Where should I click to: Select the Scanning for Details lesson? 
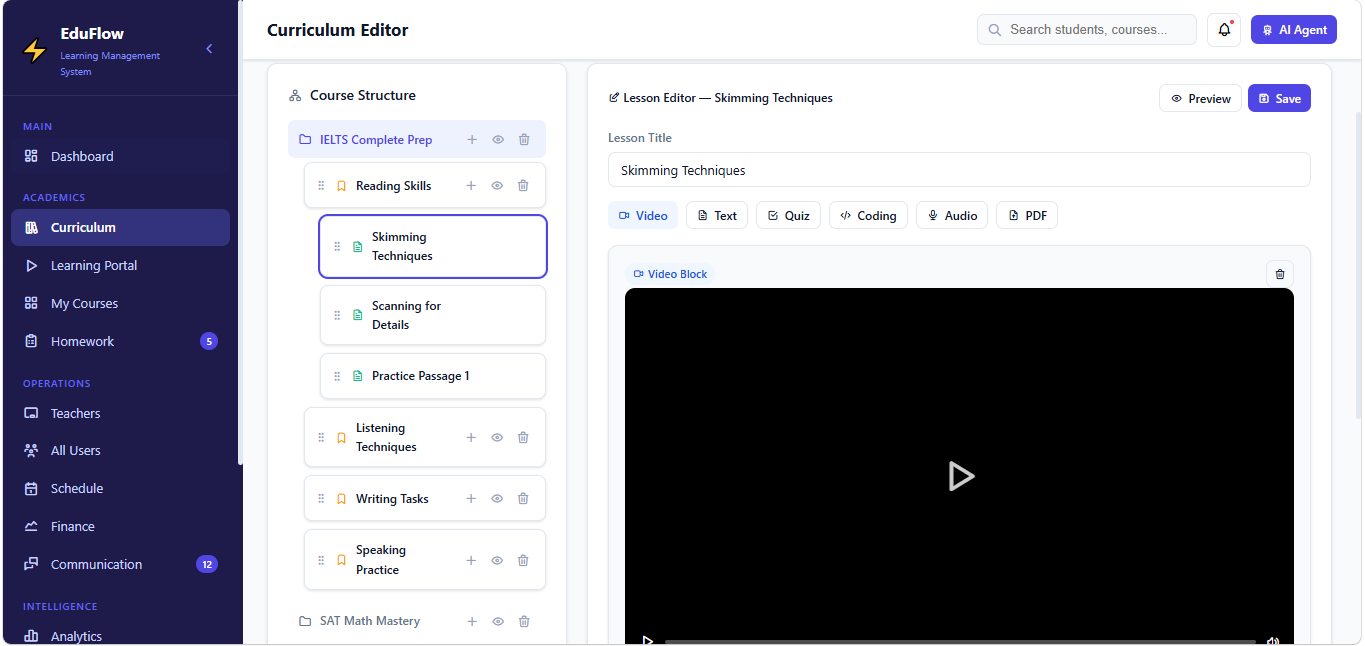point(433,315)
